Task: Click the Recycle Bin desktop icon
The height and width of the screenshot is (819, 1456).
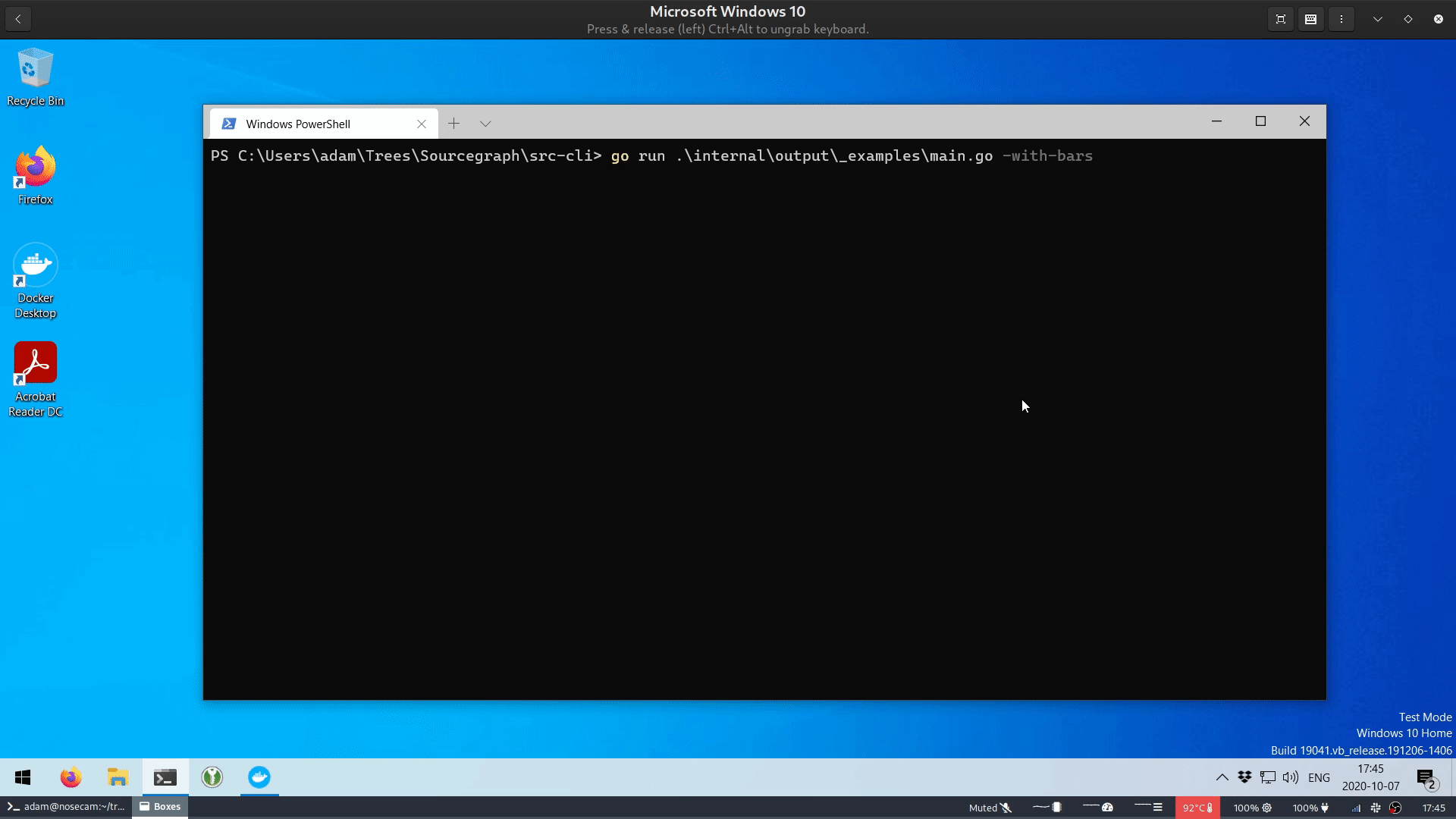Action: pyautogui.click(x=35, y=77)
